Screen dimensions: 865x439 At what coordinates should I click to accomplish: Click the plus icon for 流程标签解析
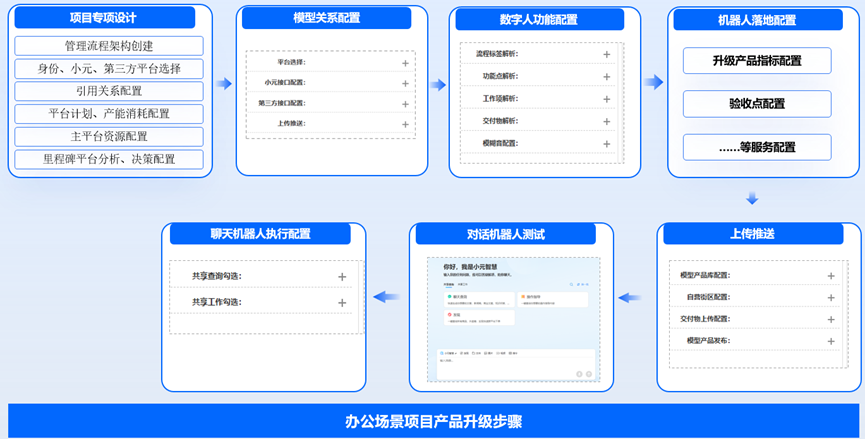click(x=606, y=54)
